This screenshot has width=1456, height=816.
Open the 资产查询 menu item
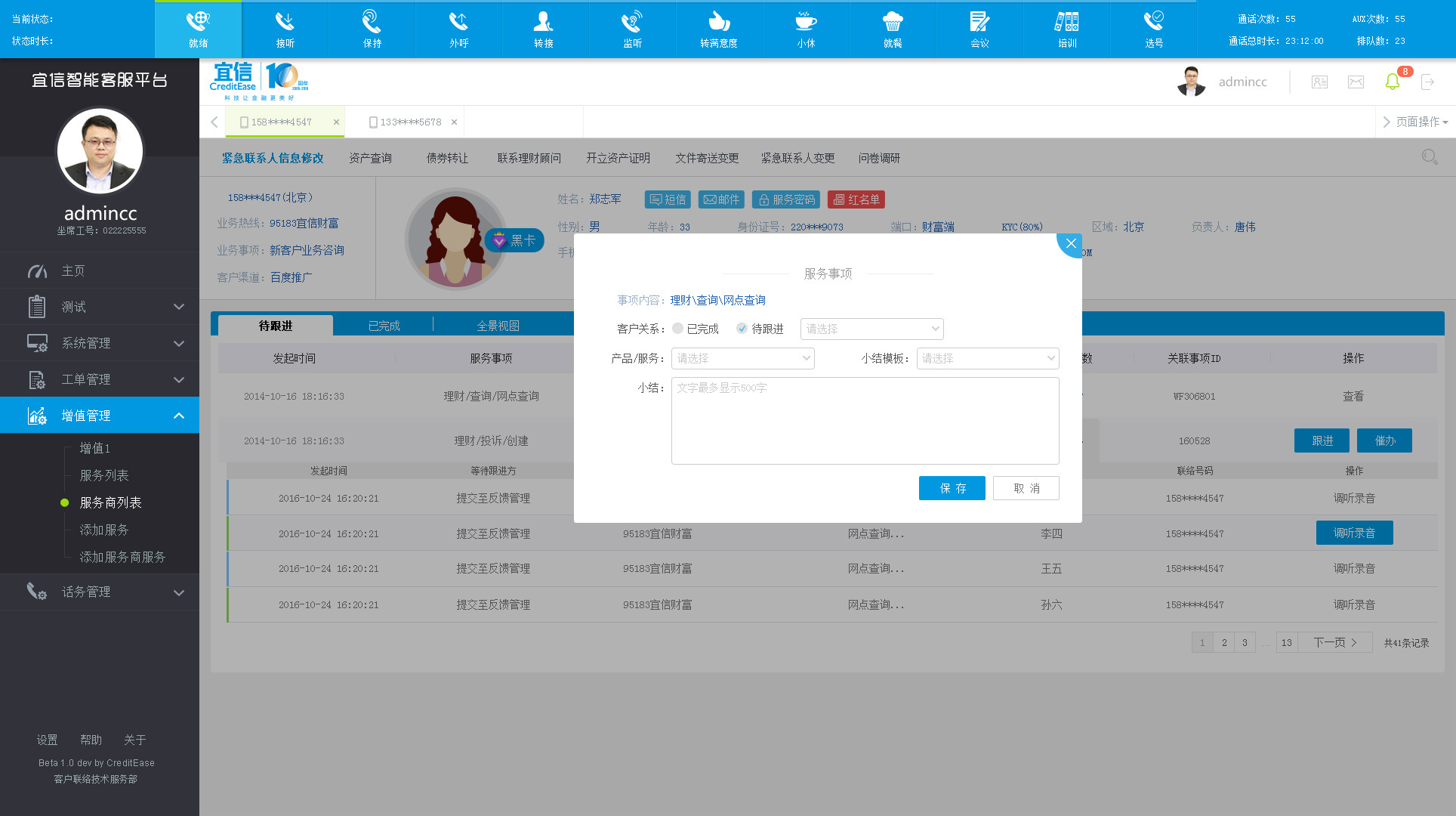[370, 158]
